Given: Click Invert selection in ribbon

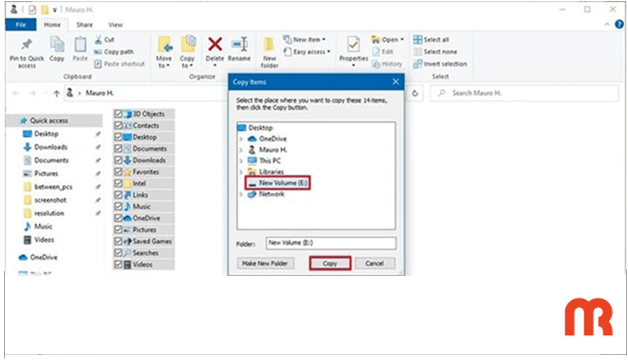Looking at the screenshot, I should 440,64.
